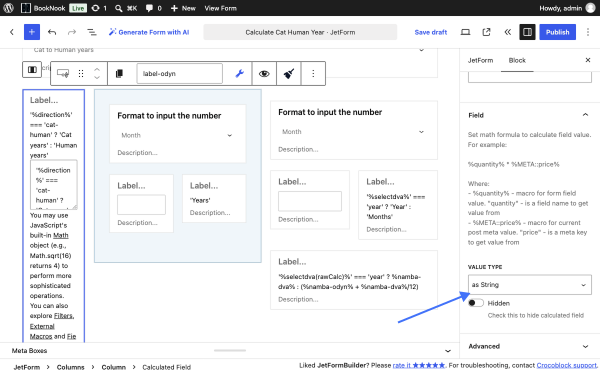Undo the last change
This screenshot has width=600, height=375.
[52, 32]
